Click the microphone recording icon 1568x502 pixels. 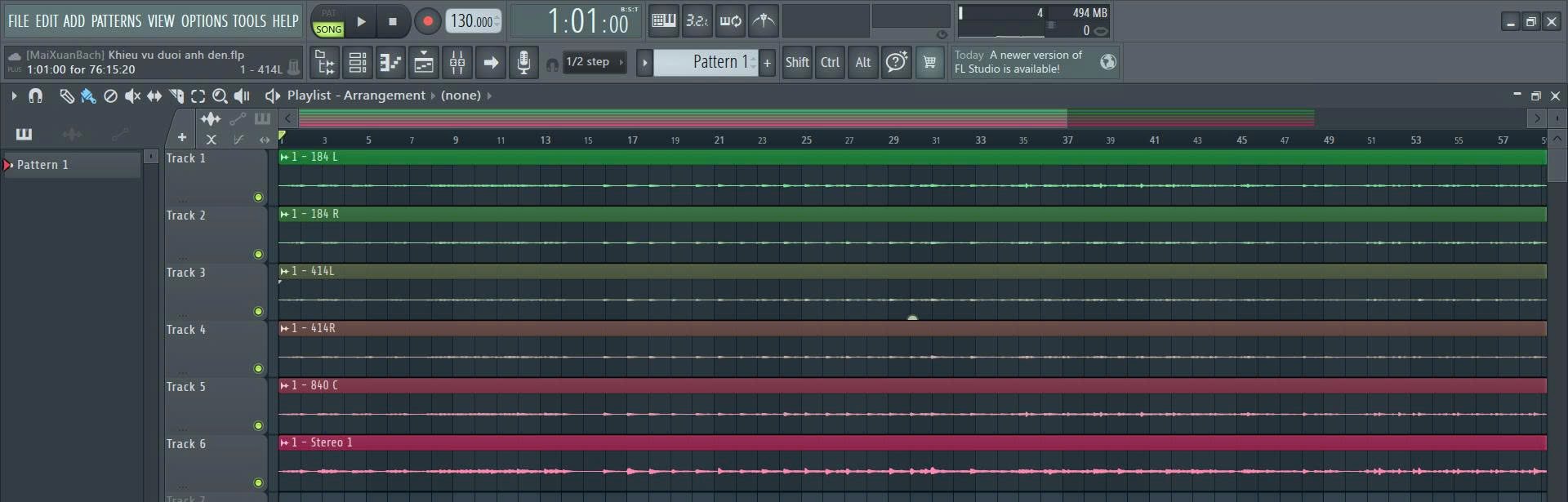[x=523, y=63]
